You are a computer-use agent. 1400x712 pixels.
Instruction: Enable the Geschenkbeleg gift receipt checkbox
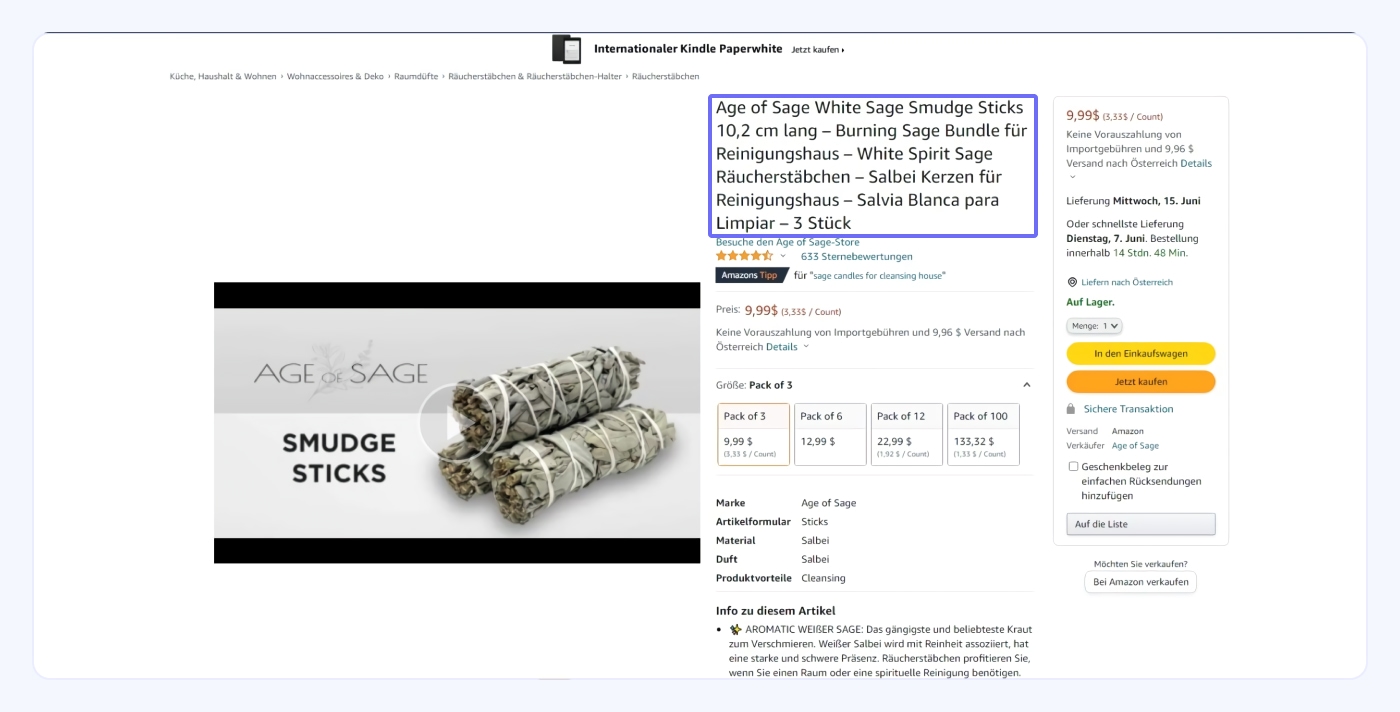1073,466
